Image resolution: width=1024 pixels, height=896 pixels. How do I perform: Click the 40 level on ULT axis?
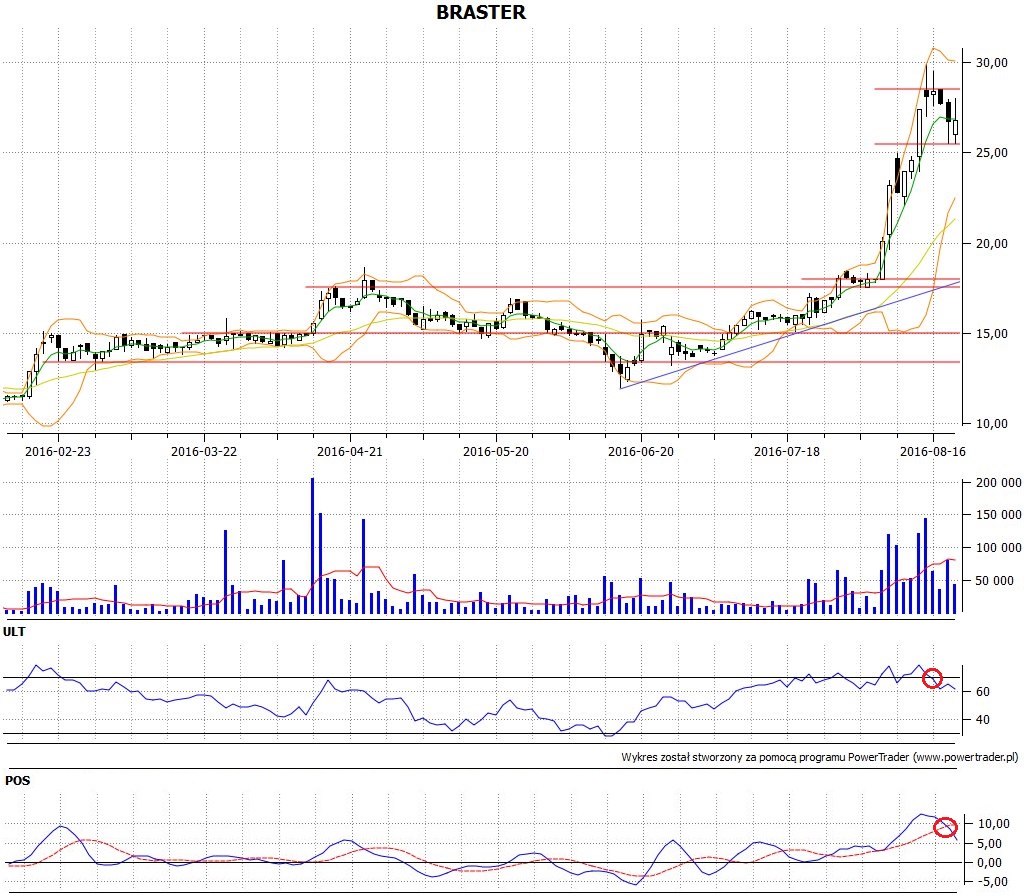(982, 720)
